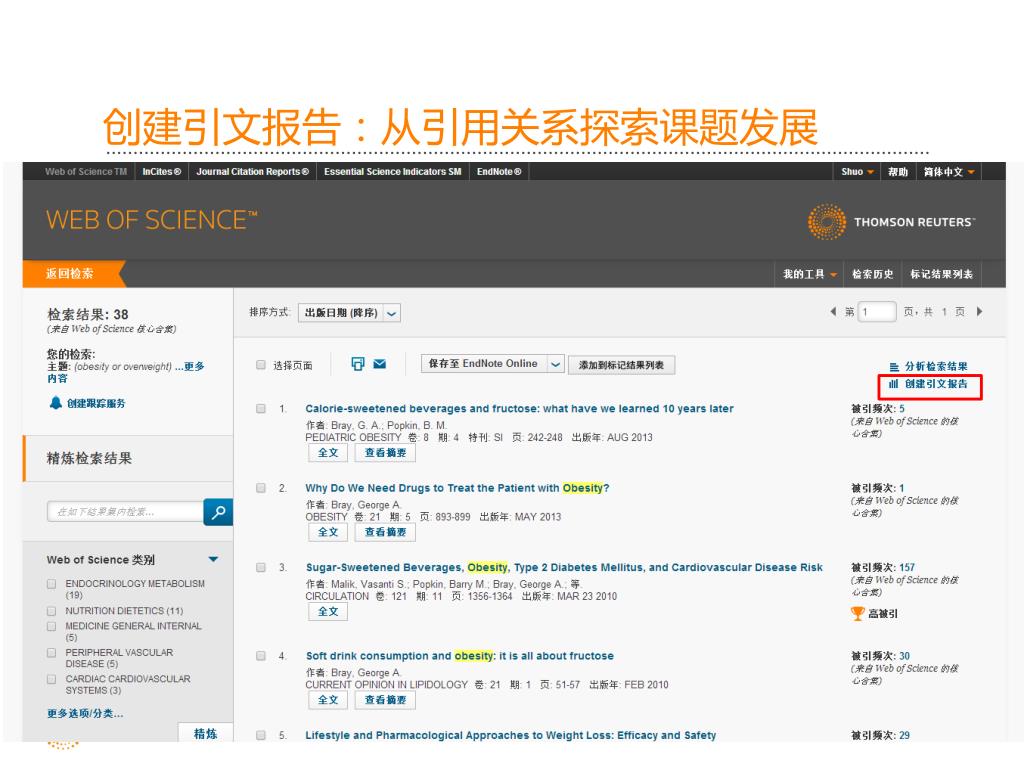1024x768 pixels.
Task: Click the 分析检索结果 icon link
Action: [x=928, y=366]
